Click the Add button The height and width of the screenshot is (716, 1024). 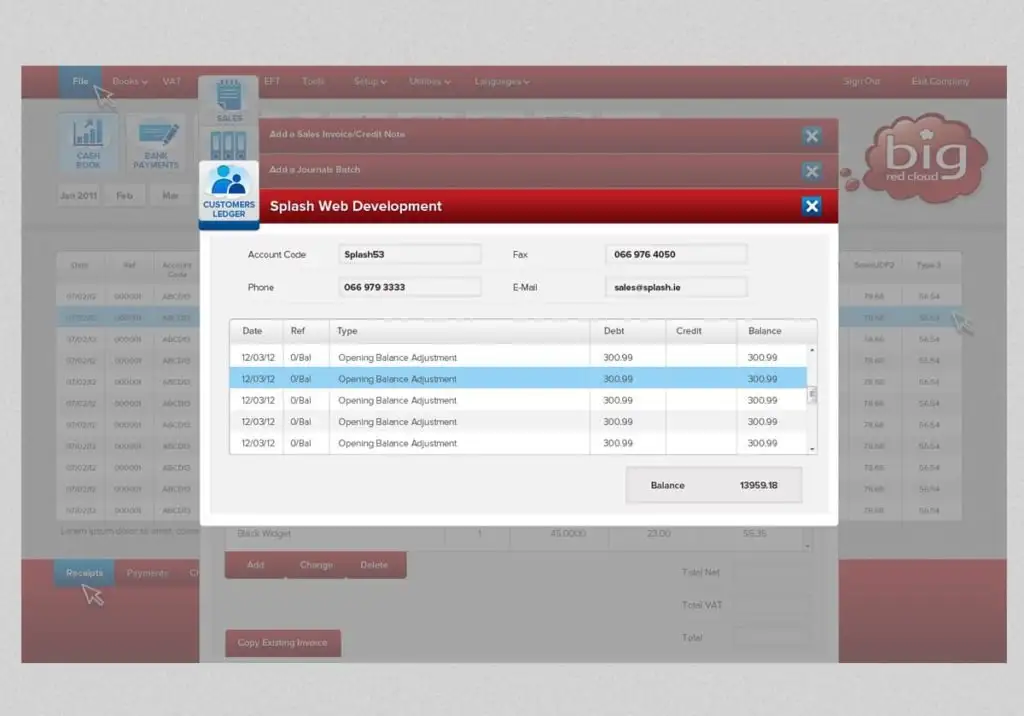pos(255,565)
